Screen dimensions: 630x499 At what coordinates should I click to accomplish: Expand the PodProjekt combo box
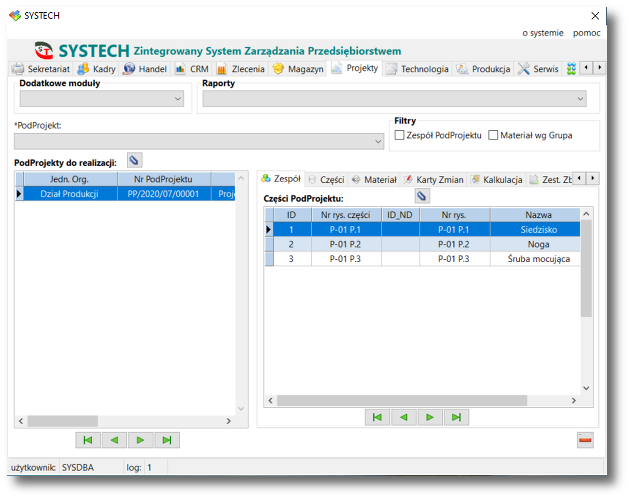pyautogui.click(x=199, y=142)
